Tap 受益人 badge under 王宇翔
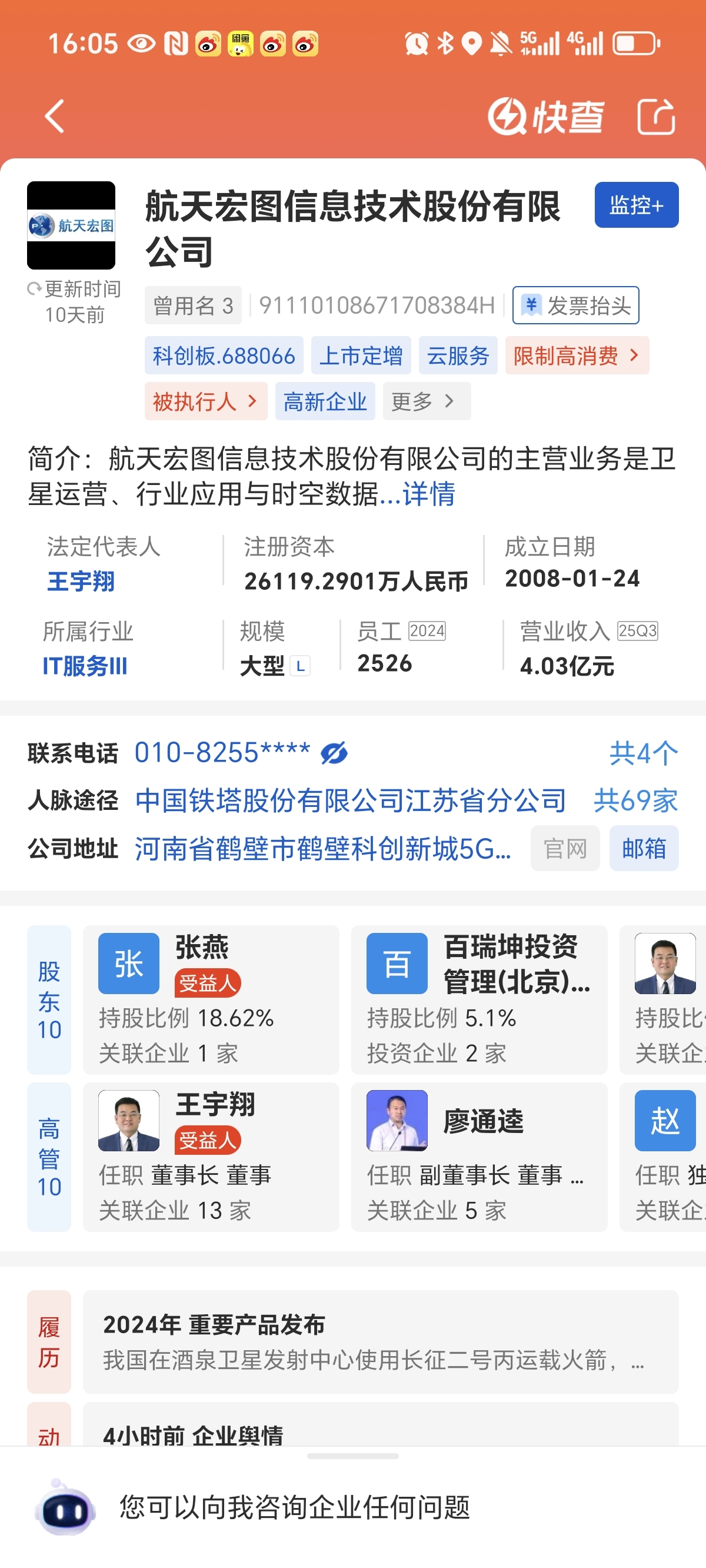This screenshot has height=1568, width=706. (x=208, y=1140)
